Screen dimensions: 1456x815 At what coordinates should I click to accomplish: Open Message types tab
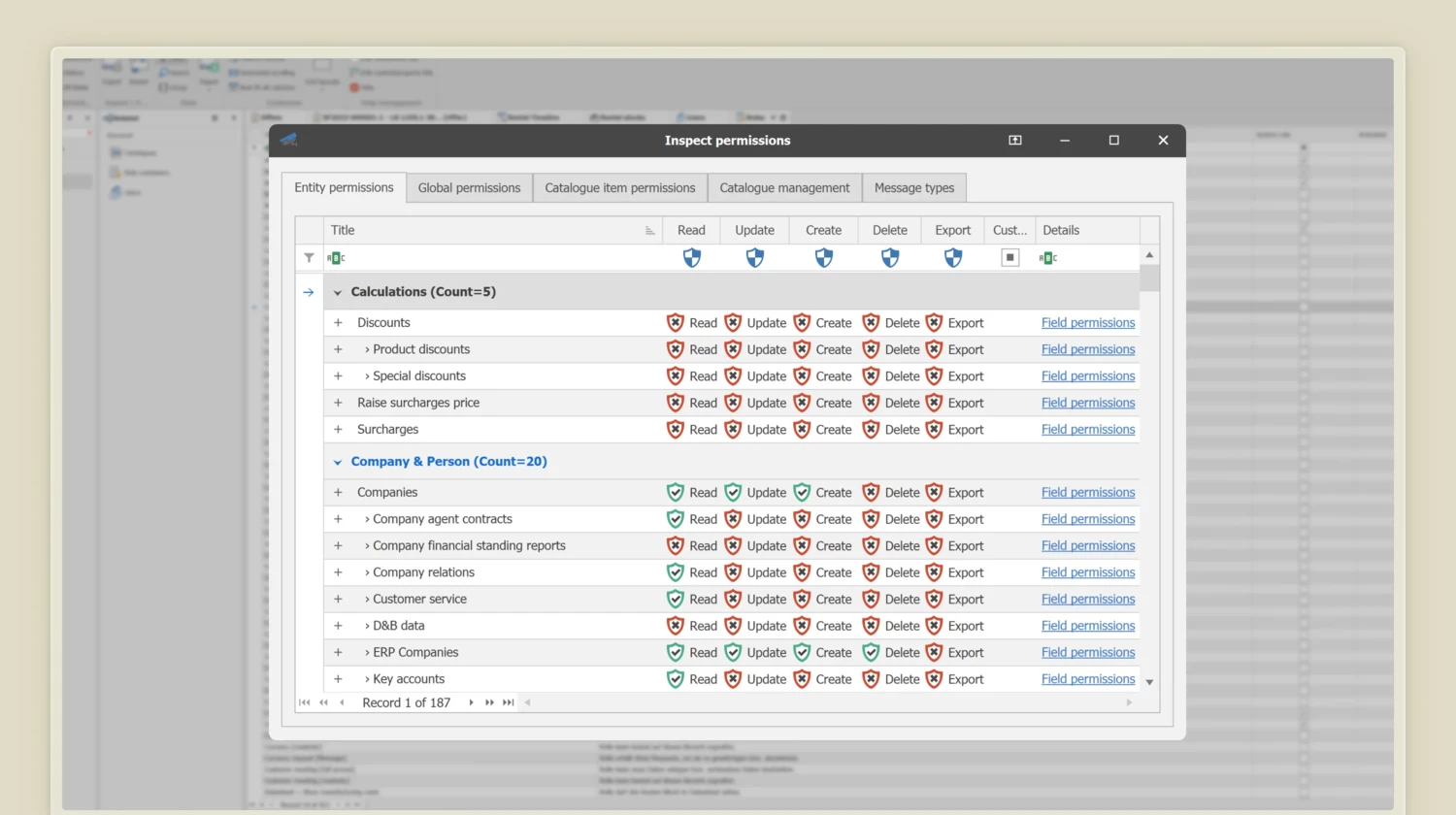(914, 188)
